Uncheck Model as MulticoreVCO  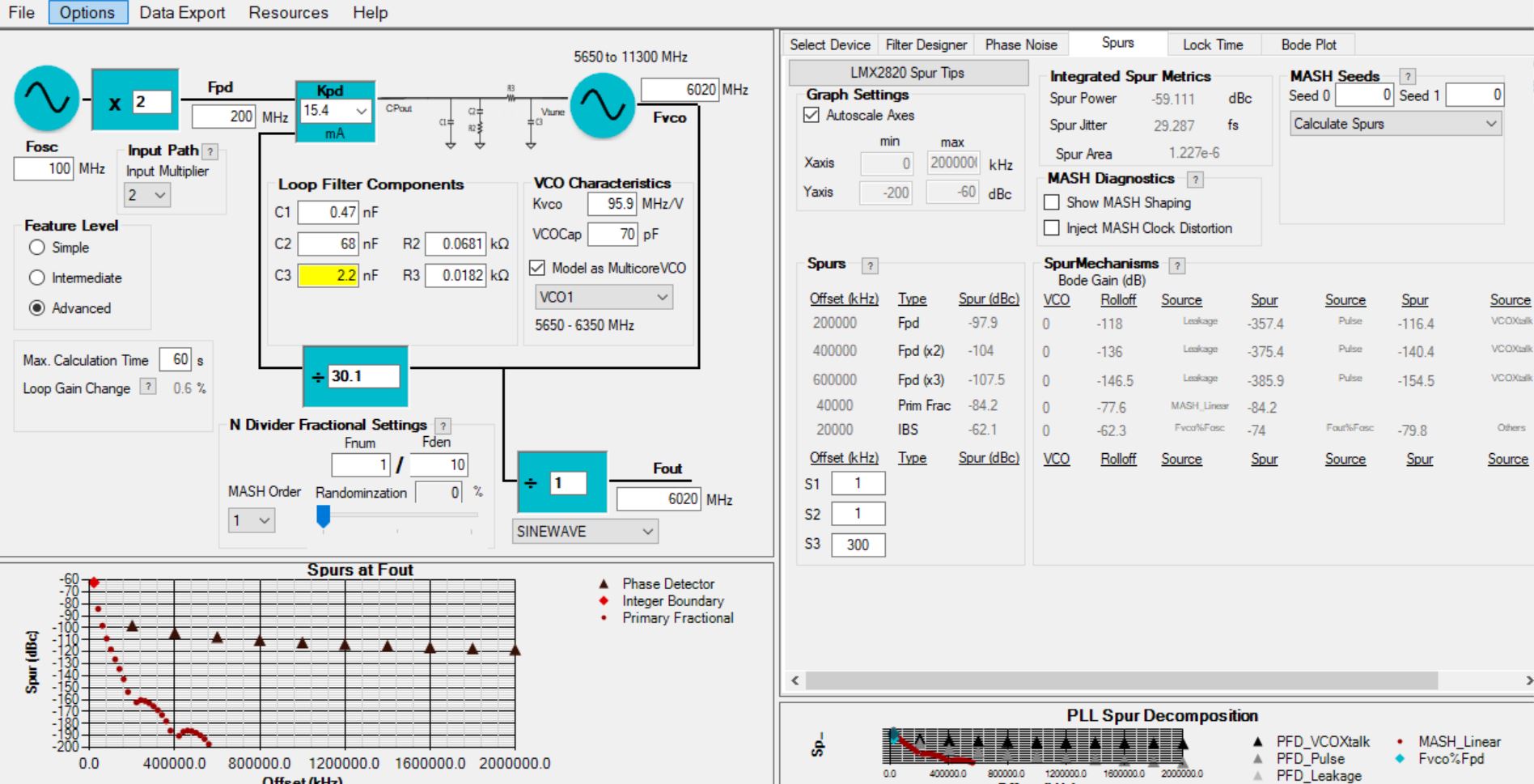(537, 268)
